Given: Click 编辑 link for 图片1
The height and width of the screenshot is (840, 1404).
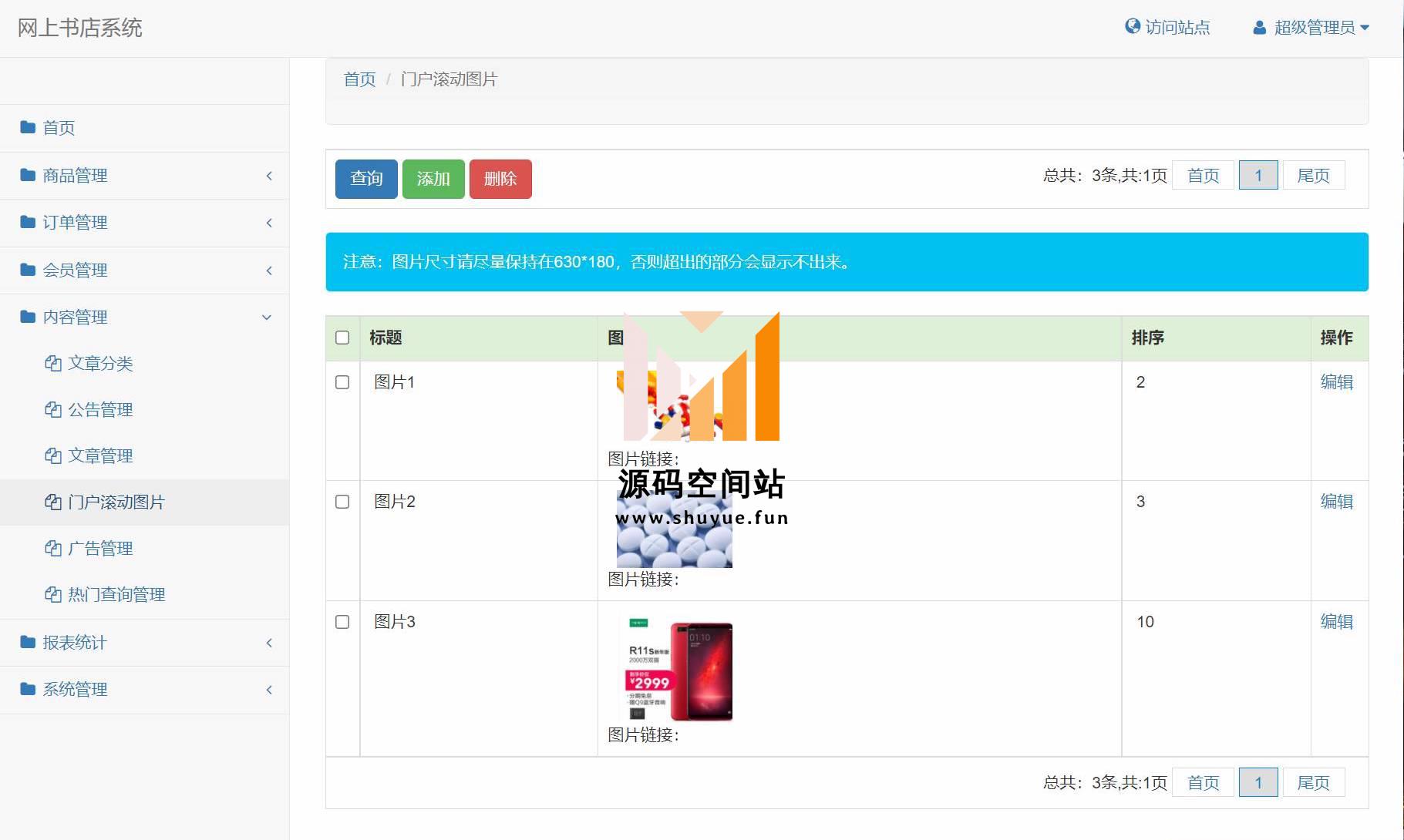Looking at the screenshot, I should (x=1337, y=382).
